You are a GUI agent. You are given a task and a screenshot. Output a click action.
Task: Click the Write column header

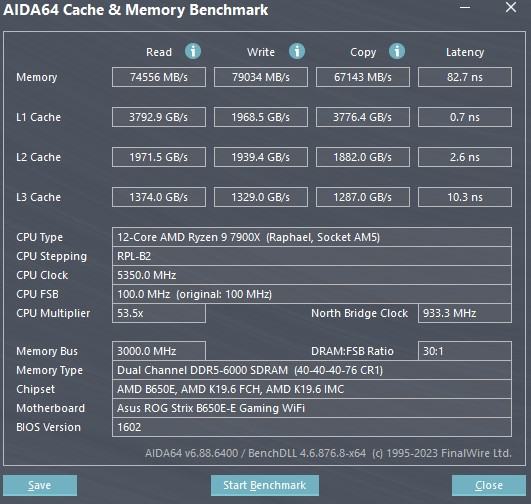[x=261, y=52]
